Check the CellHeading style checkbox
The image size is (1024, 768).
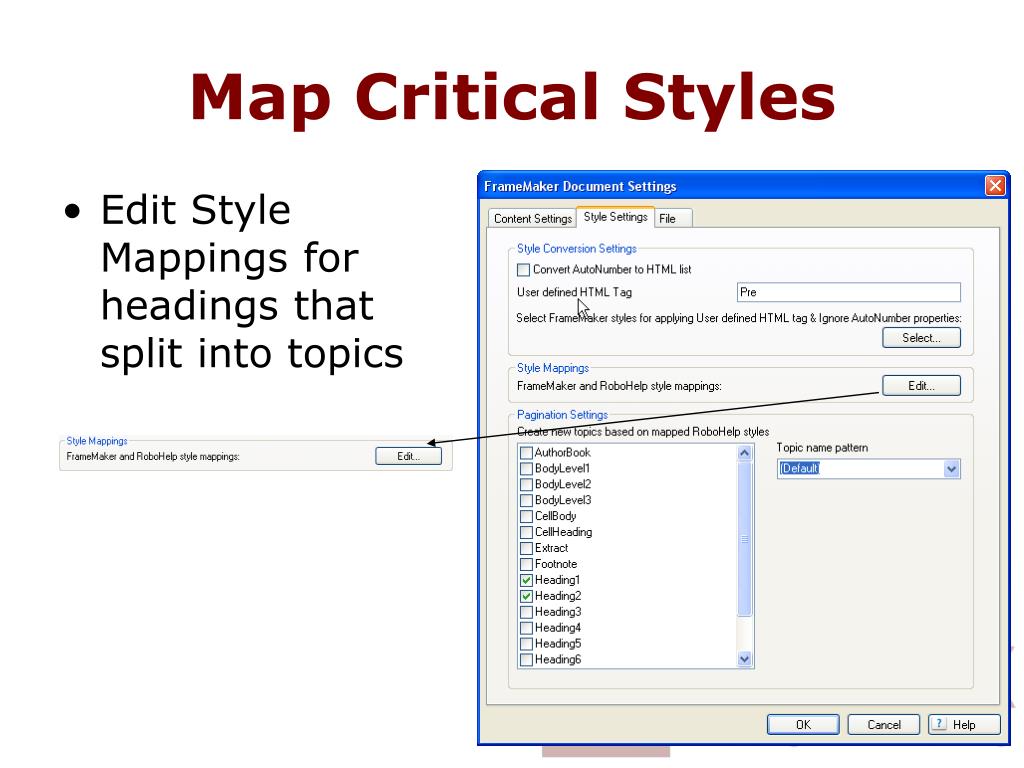526,532
